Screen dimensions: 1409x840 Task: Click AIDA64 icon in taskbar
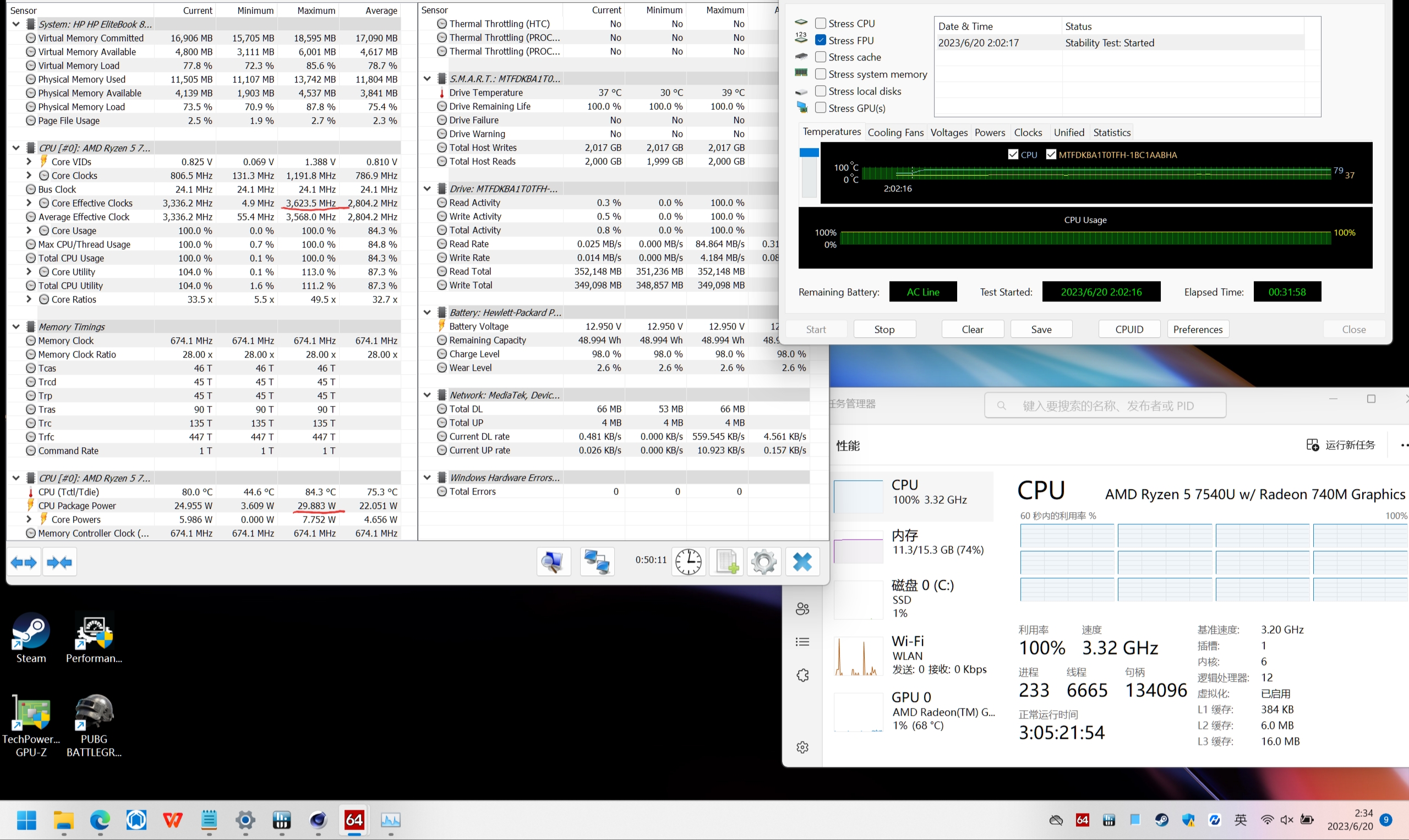click(354, 819)
